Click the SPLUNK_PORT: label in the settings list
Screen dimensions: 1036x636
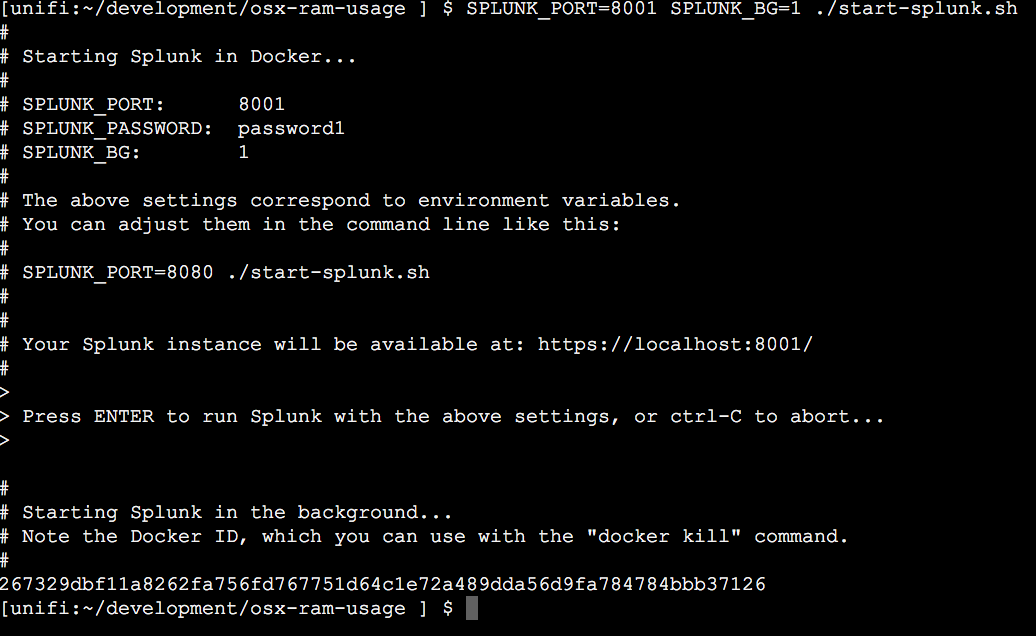click(x=93, y=105)
